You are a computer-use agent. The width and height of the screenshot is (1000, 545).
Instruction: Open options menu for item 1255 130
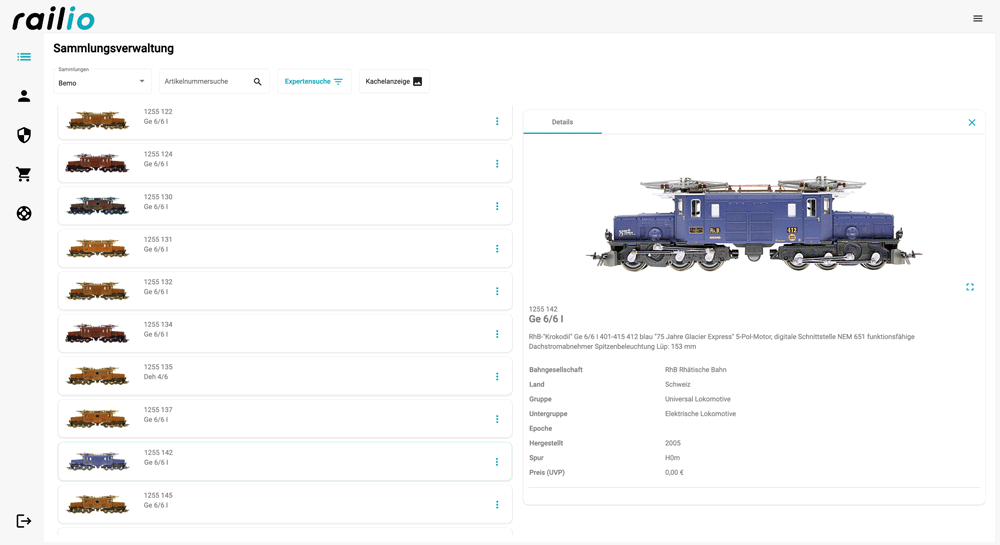tap(497, 207)
